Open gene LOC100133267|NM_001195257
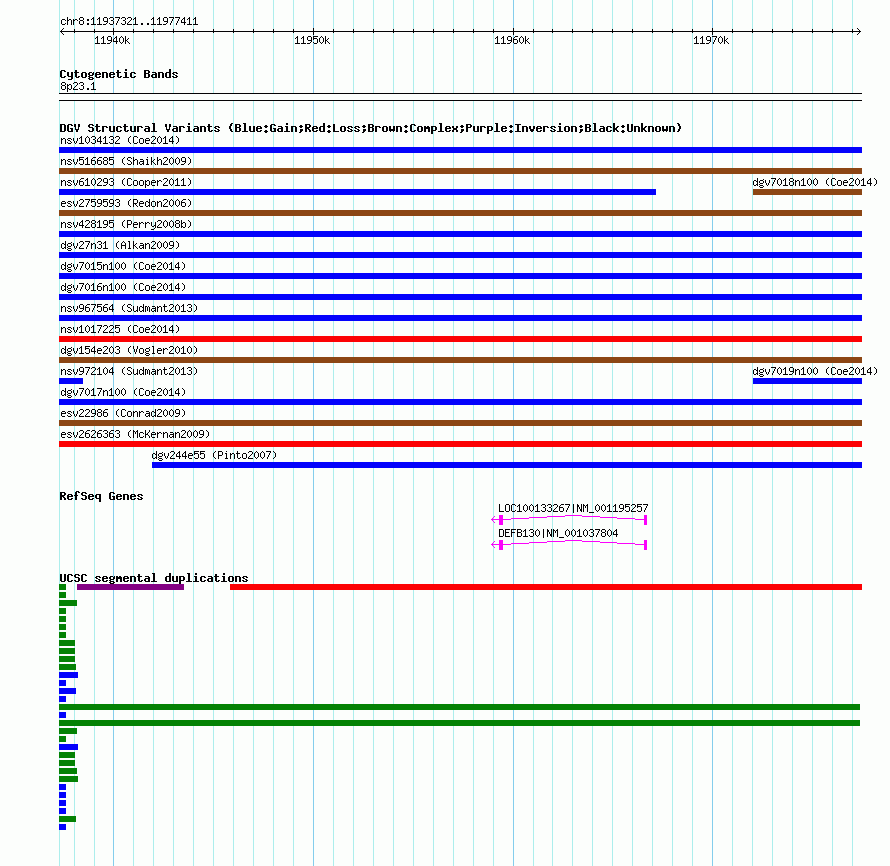Screen dimensions: 890x866 click(573, 508)
